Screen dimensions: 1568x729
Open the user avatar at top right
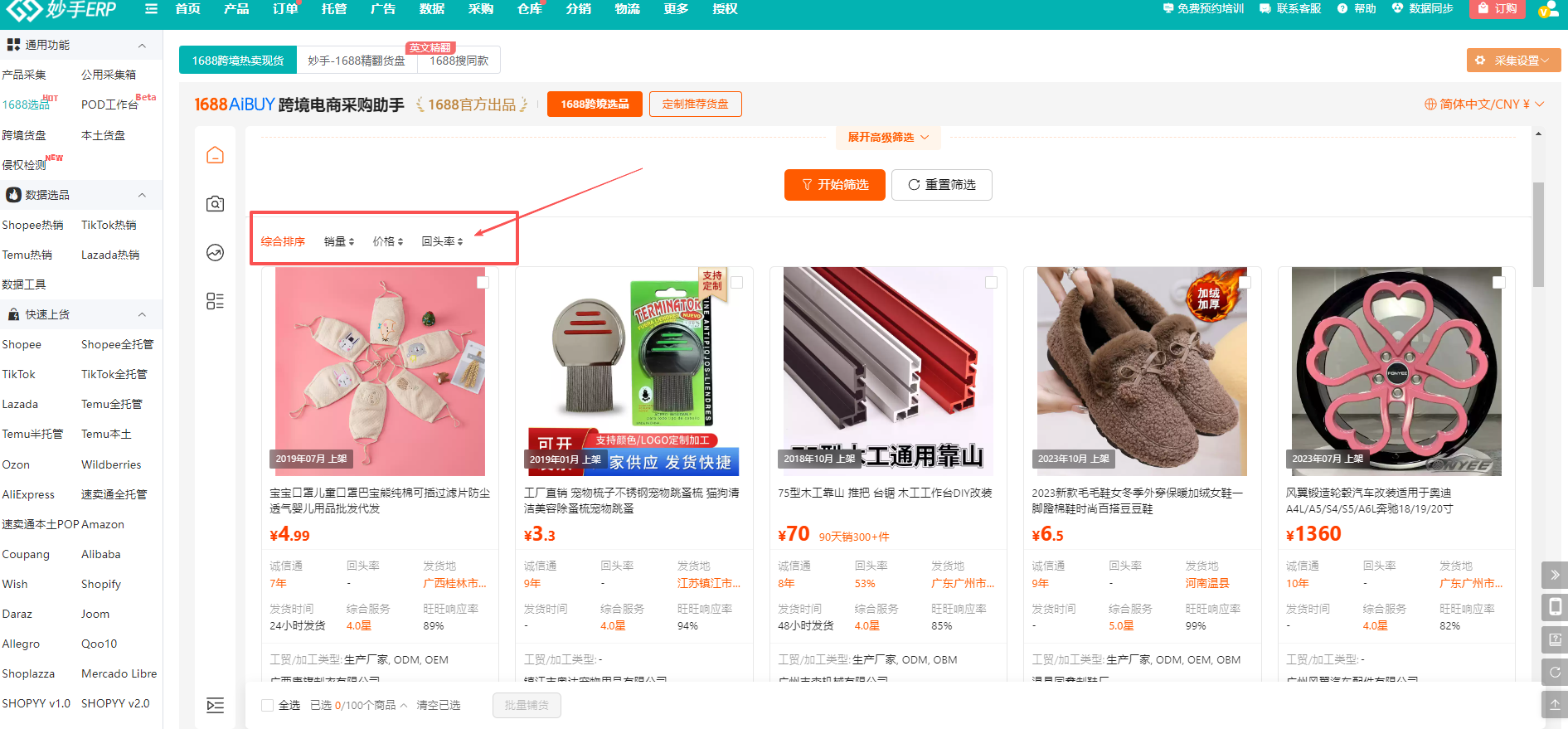coord(1548,10)
